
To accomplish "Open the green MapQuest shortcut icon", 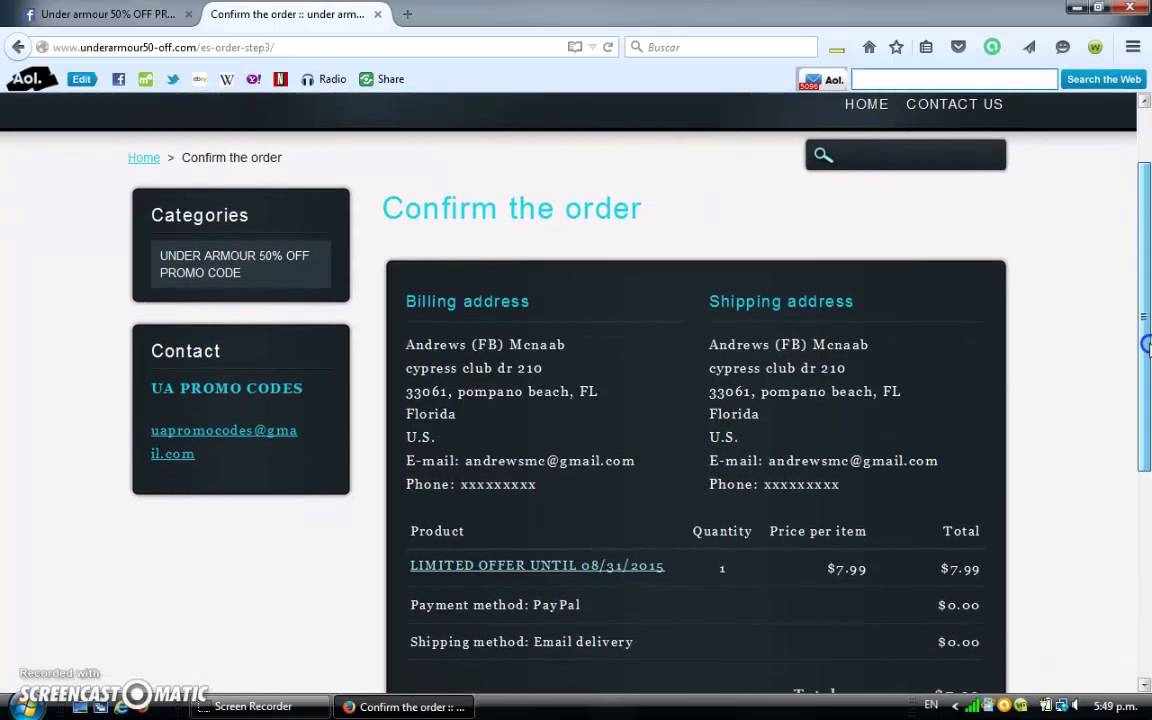I will [x=145, y=79].
